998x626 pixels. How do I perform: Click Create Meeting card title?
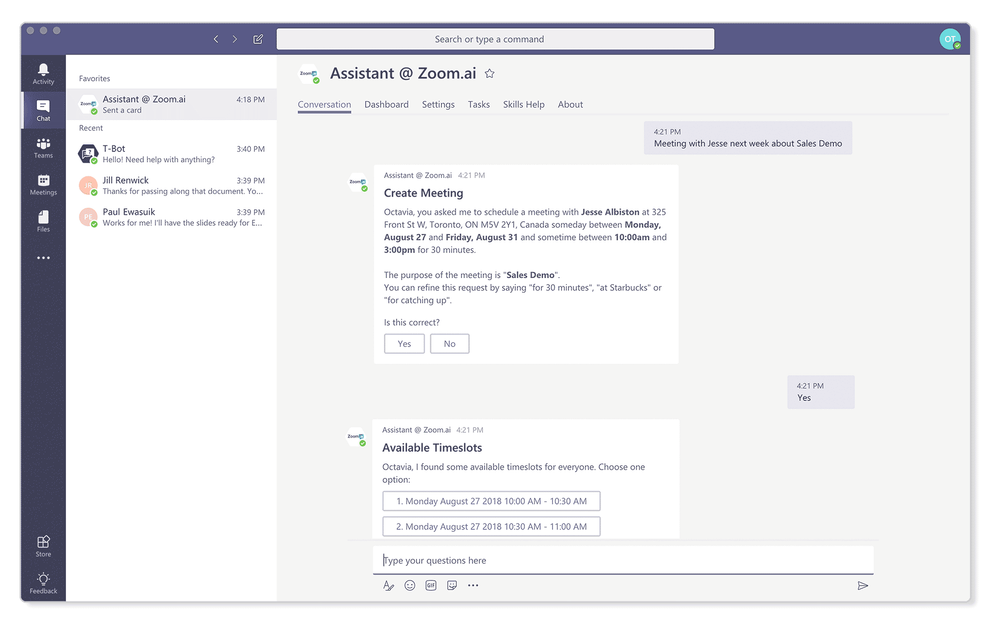(423, 193)
